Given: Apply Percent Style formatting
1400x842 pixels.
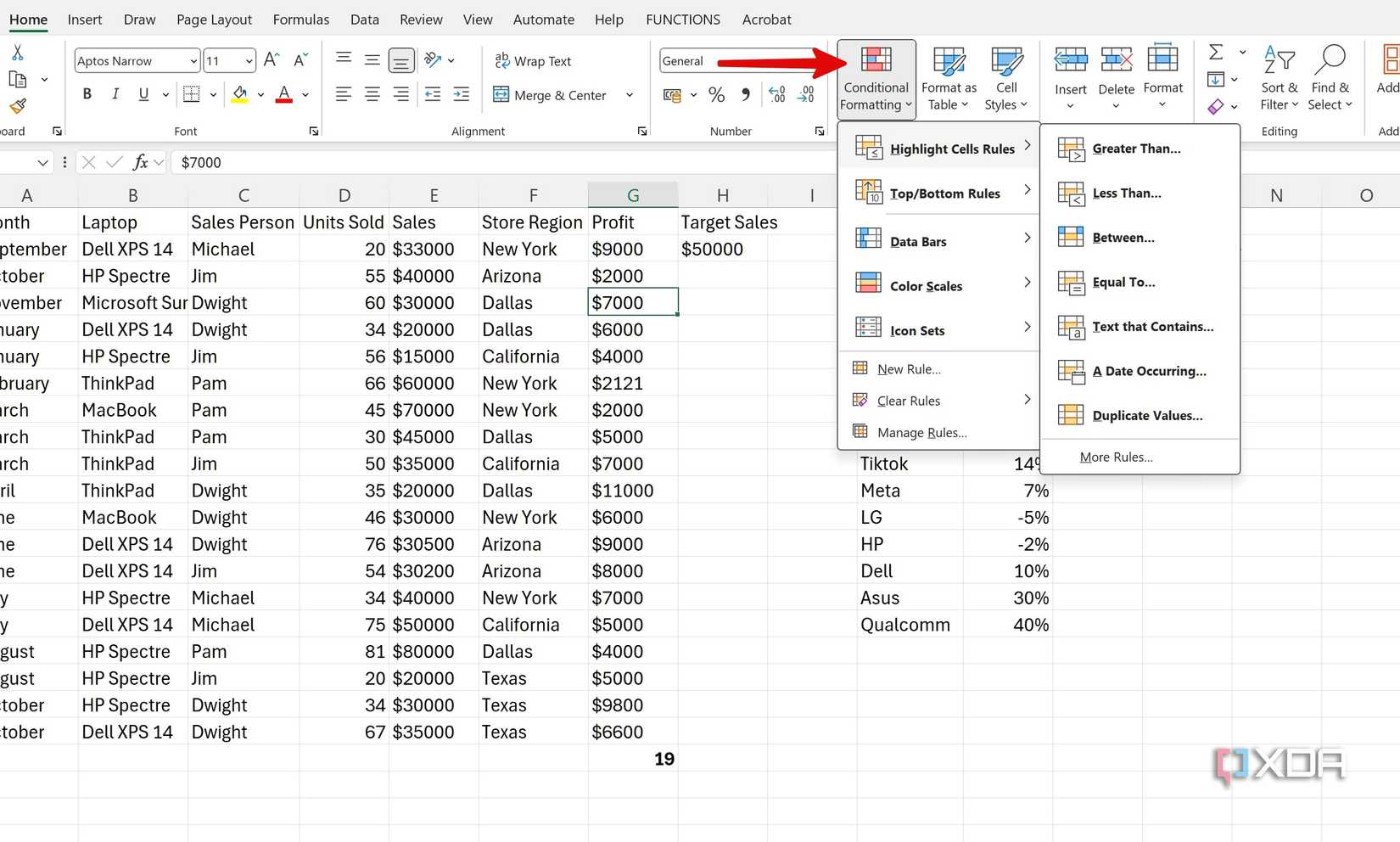Looking at the screenshot, I should (x=716, y=94).
